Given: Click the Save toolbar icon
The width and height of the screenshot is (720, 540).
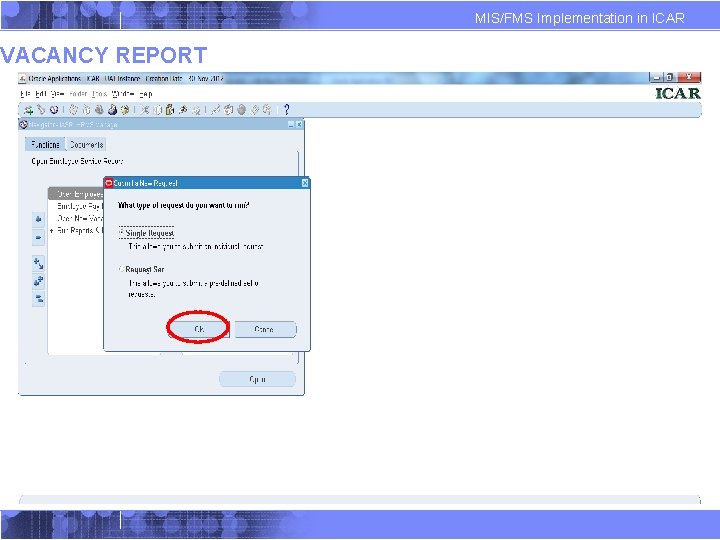Looking at the screenshot, I should coord(73,110).
